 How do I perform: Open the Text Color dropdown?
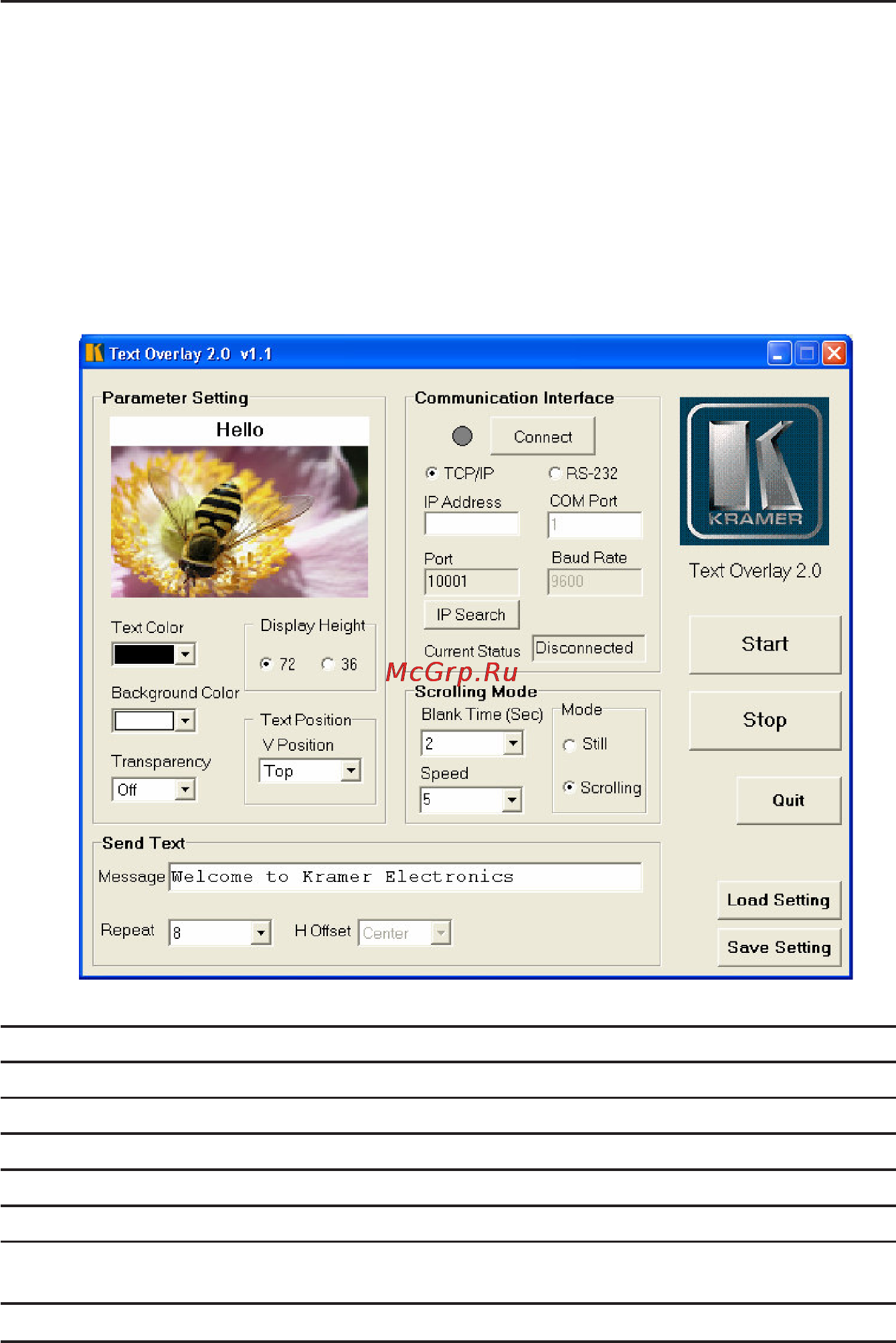pos(185,654)
